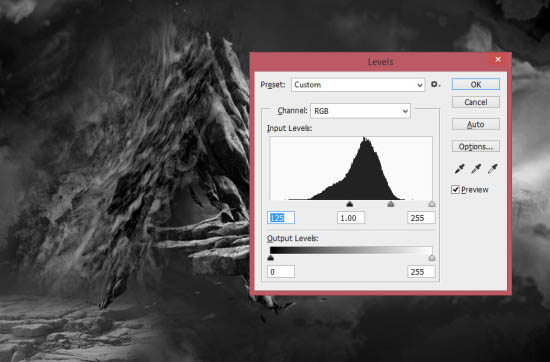Select the black point eyedropper

point(459,169)
